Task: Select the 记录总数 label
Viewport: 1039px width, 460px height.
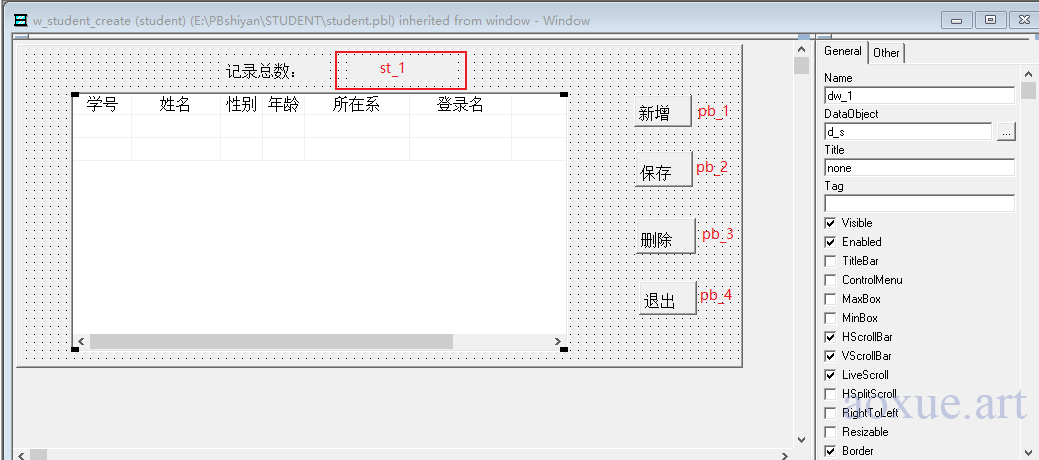Action: (x=262, y=72)
